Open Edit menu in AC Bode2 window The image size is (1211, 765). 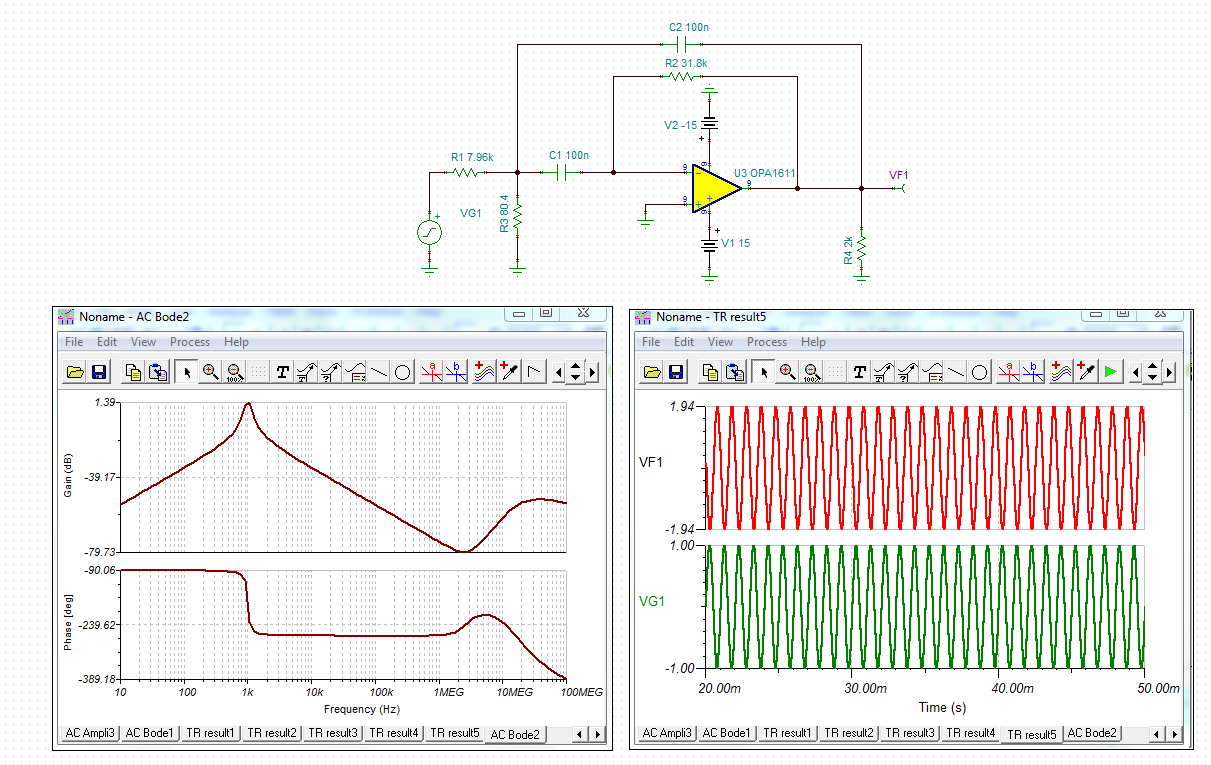107,342
